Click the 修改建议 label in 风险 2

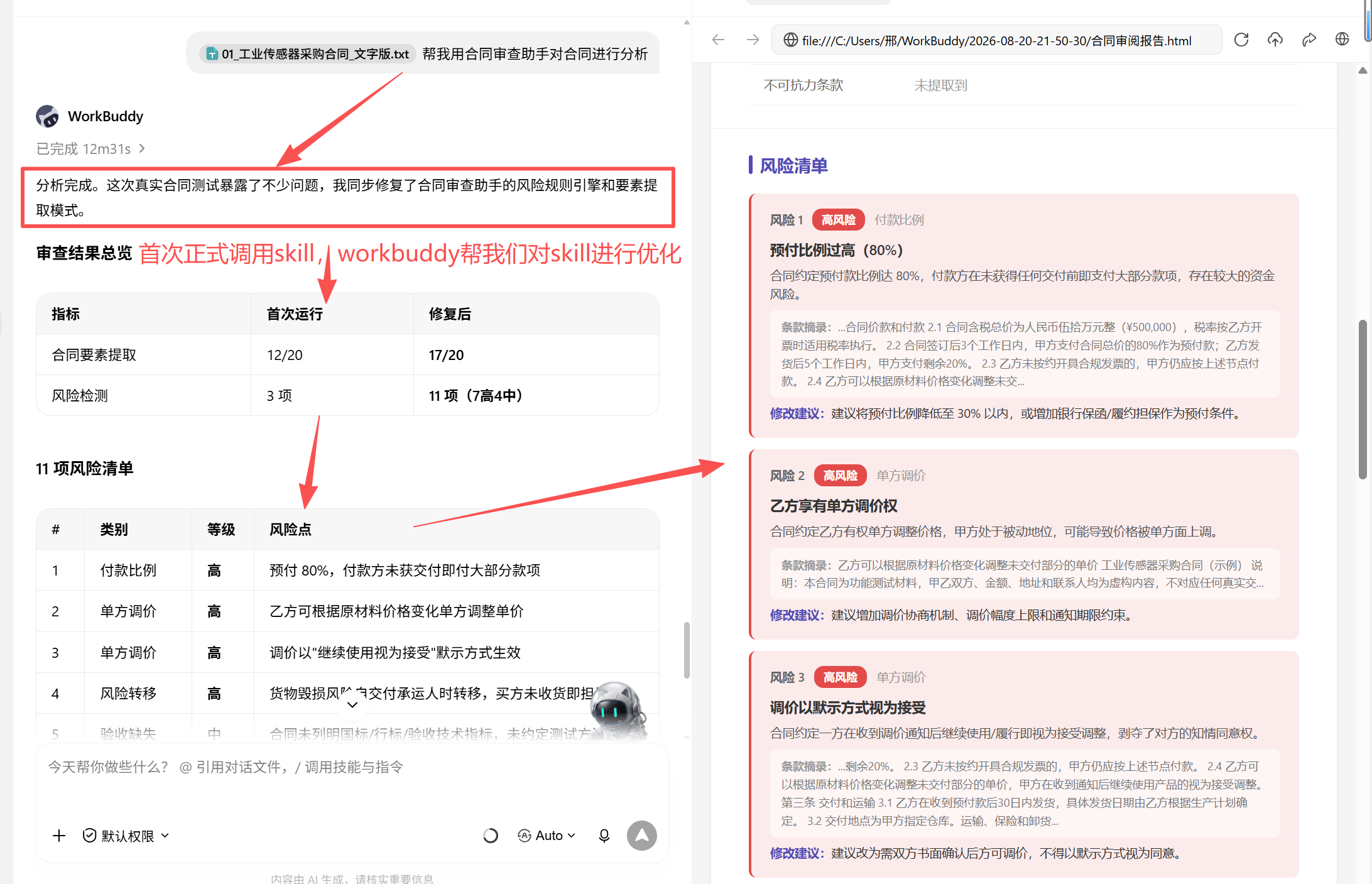(797, 615)
